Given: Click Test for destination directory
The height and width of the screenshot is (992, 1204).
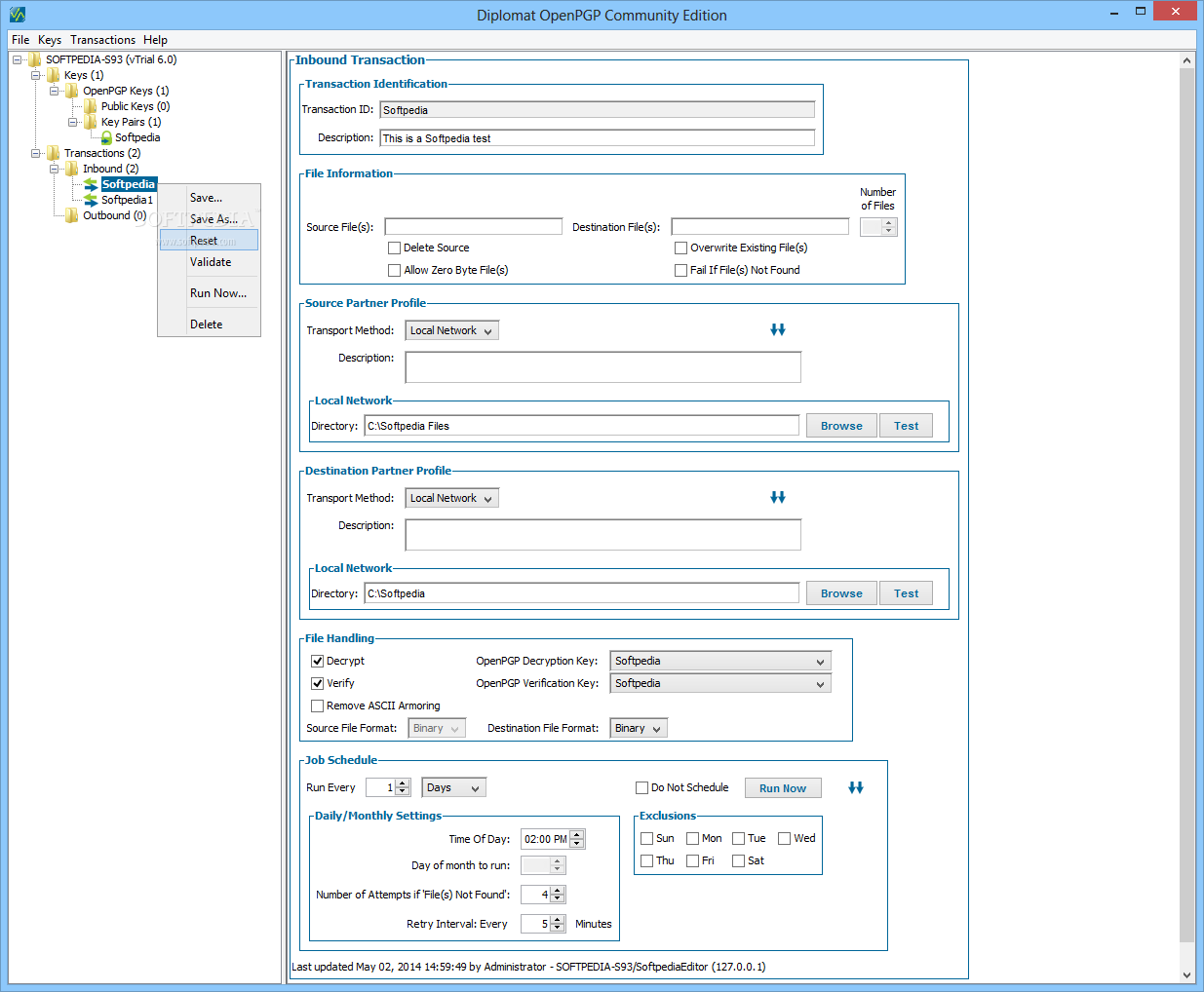Looking at the screenshot, I should pyautogui.click(x=907, y=593).
